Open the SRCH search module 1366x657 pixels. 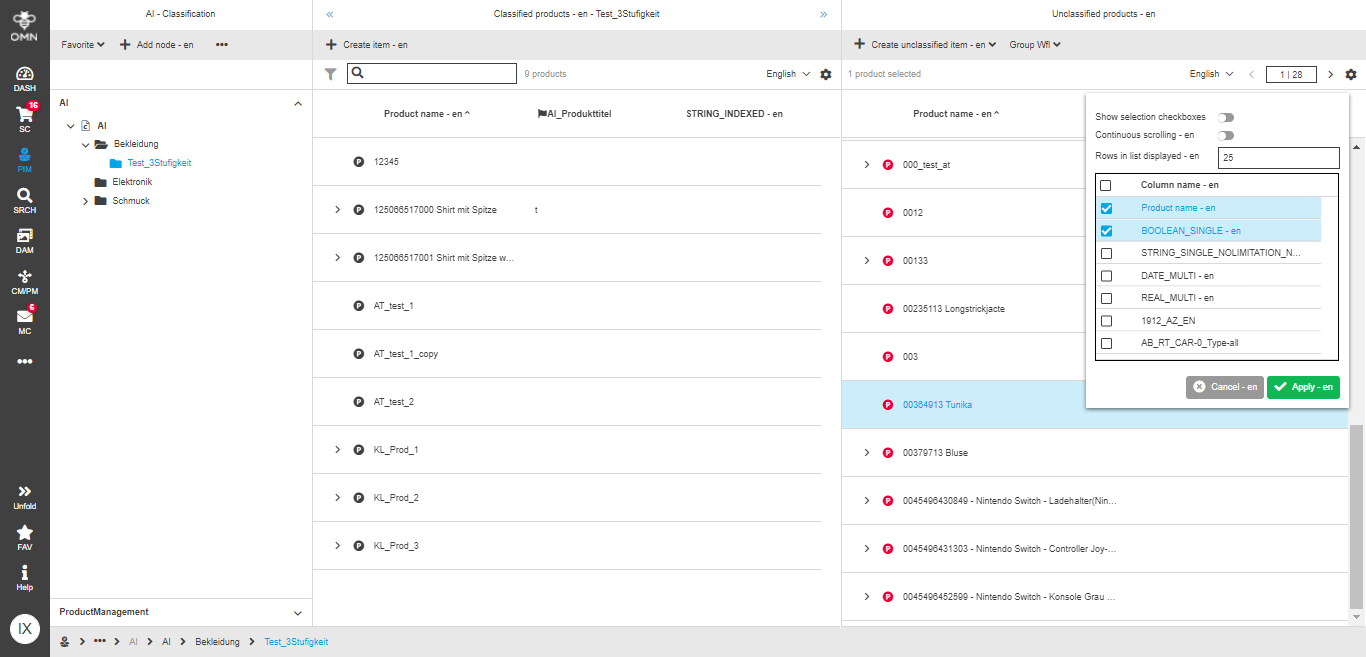[23, 198]
